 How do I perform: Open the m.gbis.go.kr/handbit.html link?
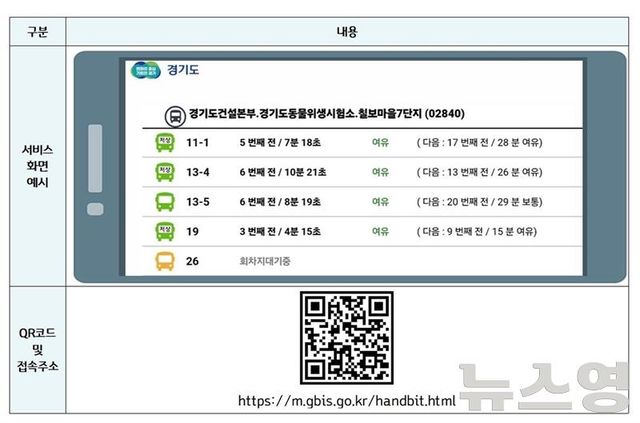point(346,401)
